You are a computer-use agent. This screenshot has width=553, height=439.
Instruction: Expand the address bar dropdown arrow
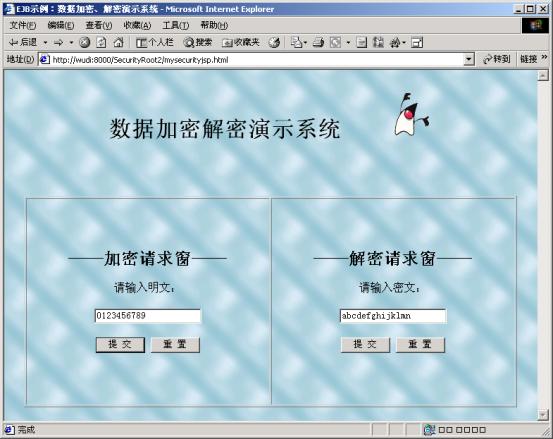pos(468,60)
